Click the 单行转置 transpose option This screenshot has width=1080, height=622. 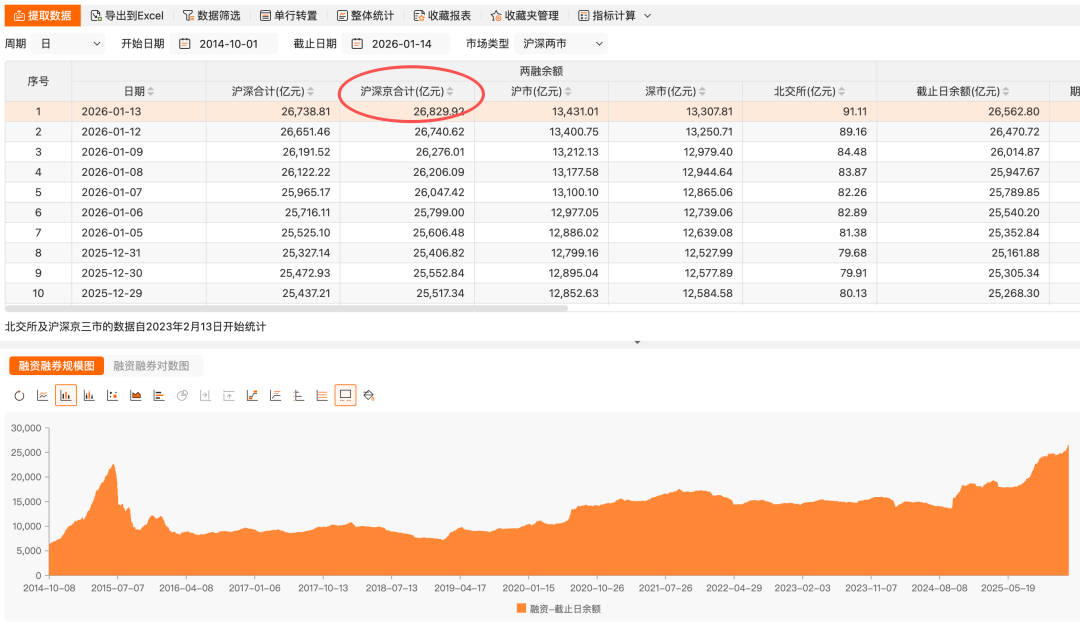point(289,15)
